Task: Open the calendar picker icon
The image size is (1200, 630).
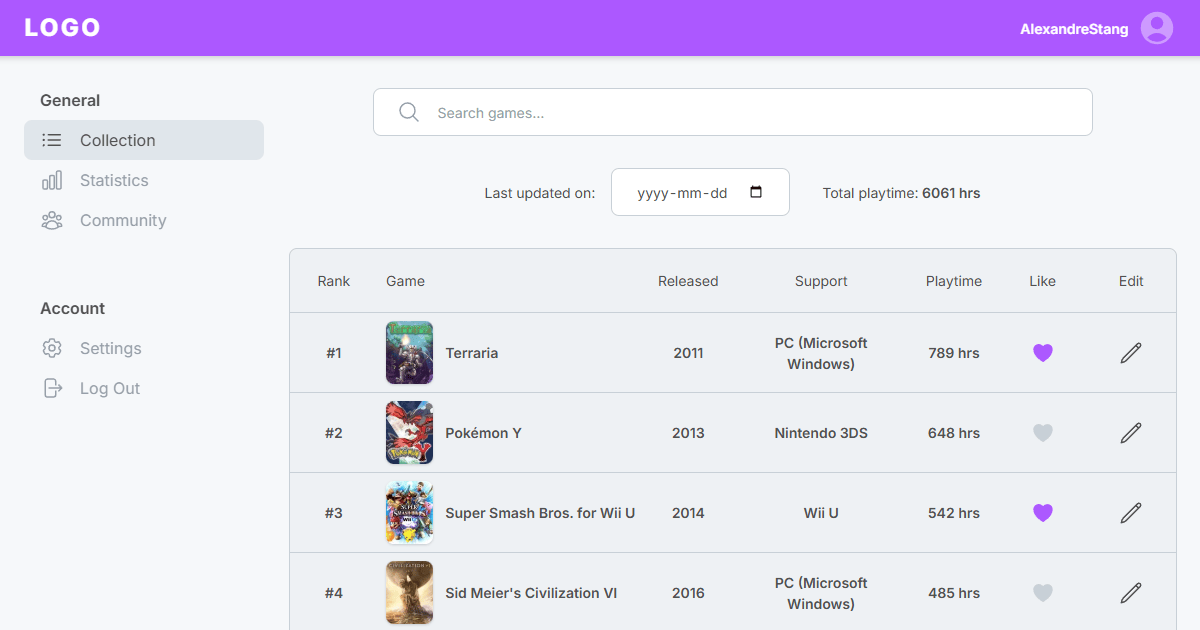Action: (756, 192)
